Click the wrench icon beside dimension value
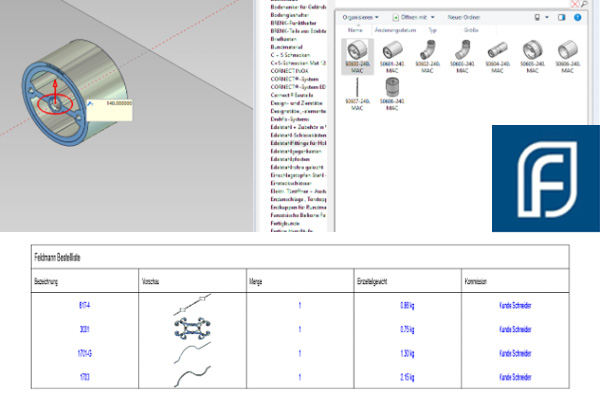Screen dimensions: 600x400 click(90, 104)
